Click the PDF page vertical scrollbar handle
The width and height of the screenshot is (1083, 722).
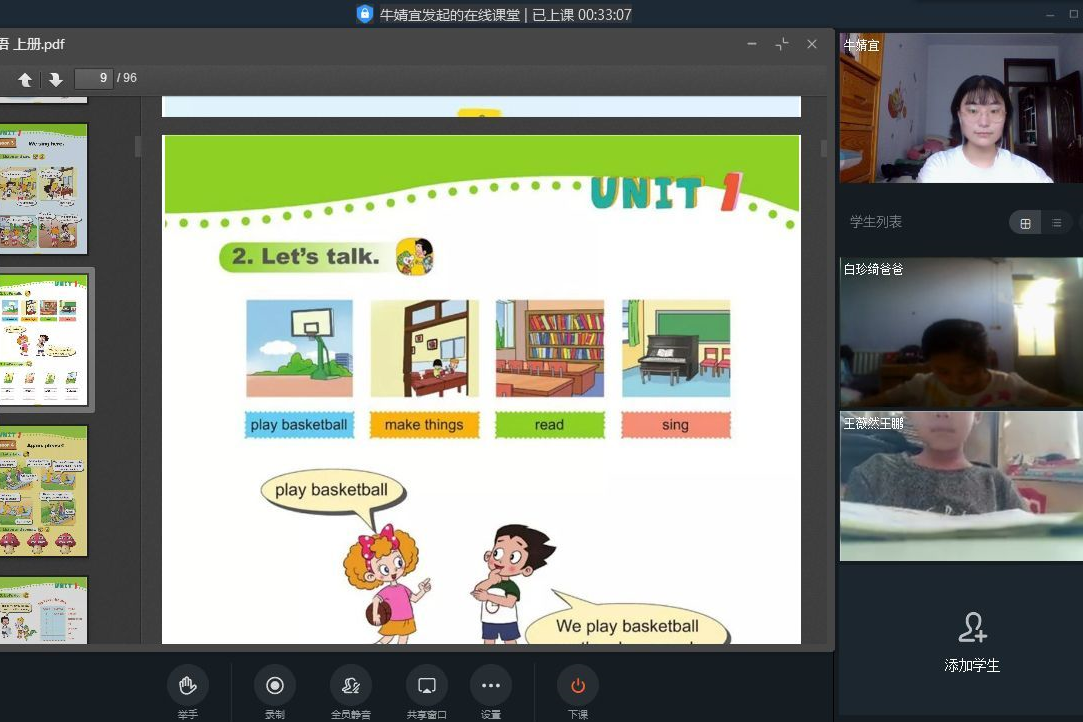click(823, 149)
